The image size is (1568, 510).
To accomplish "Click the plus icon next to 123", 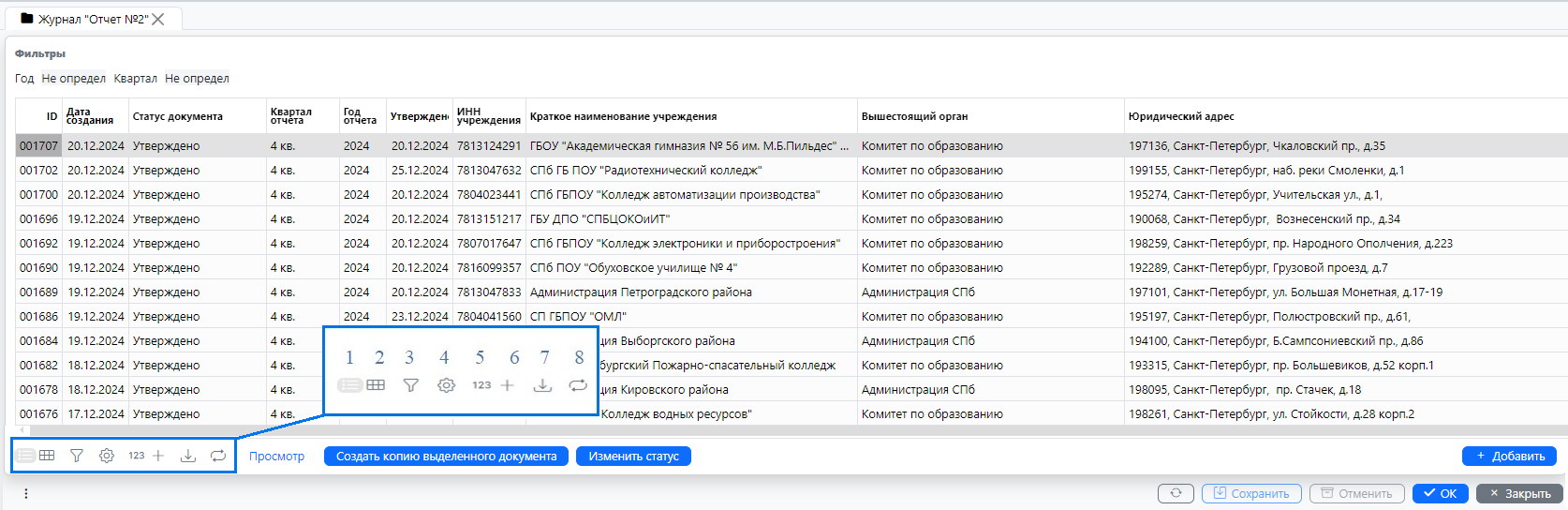I will (158, 456).
